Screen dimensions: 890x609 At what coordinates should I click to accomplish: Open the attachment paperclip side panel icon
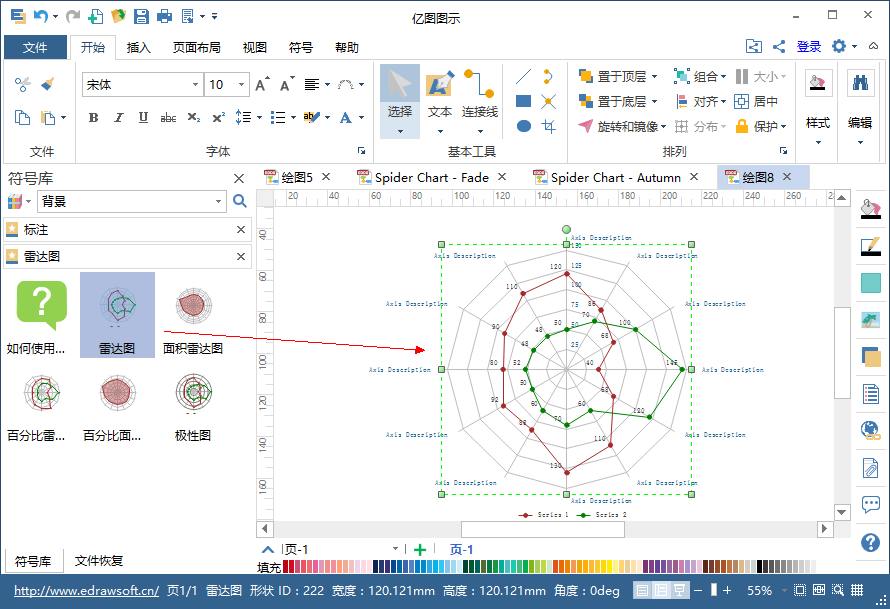pyautogui.click(x=871, y=468)
